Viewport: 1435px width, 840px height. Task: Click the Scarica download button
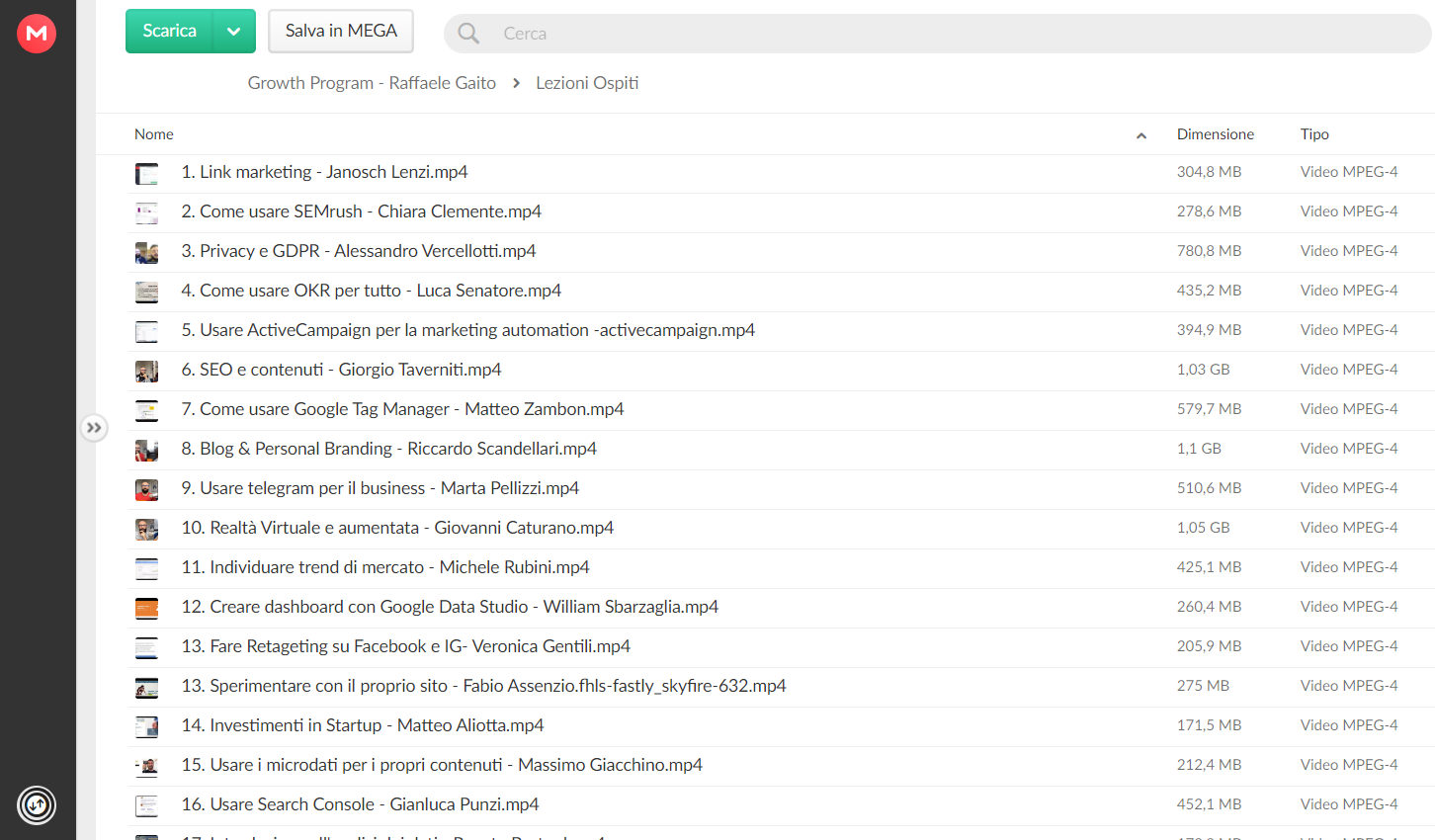coord(169,32)
